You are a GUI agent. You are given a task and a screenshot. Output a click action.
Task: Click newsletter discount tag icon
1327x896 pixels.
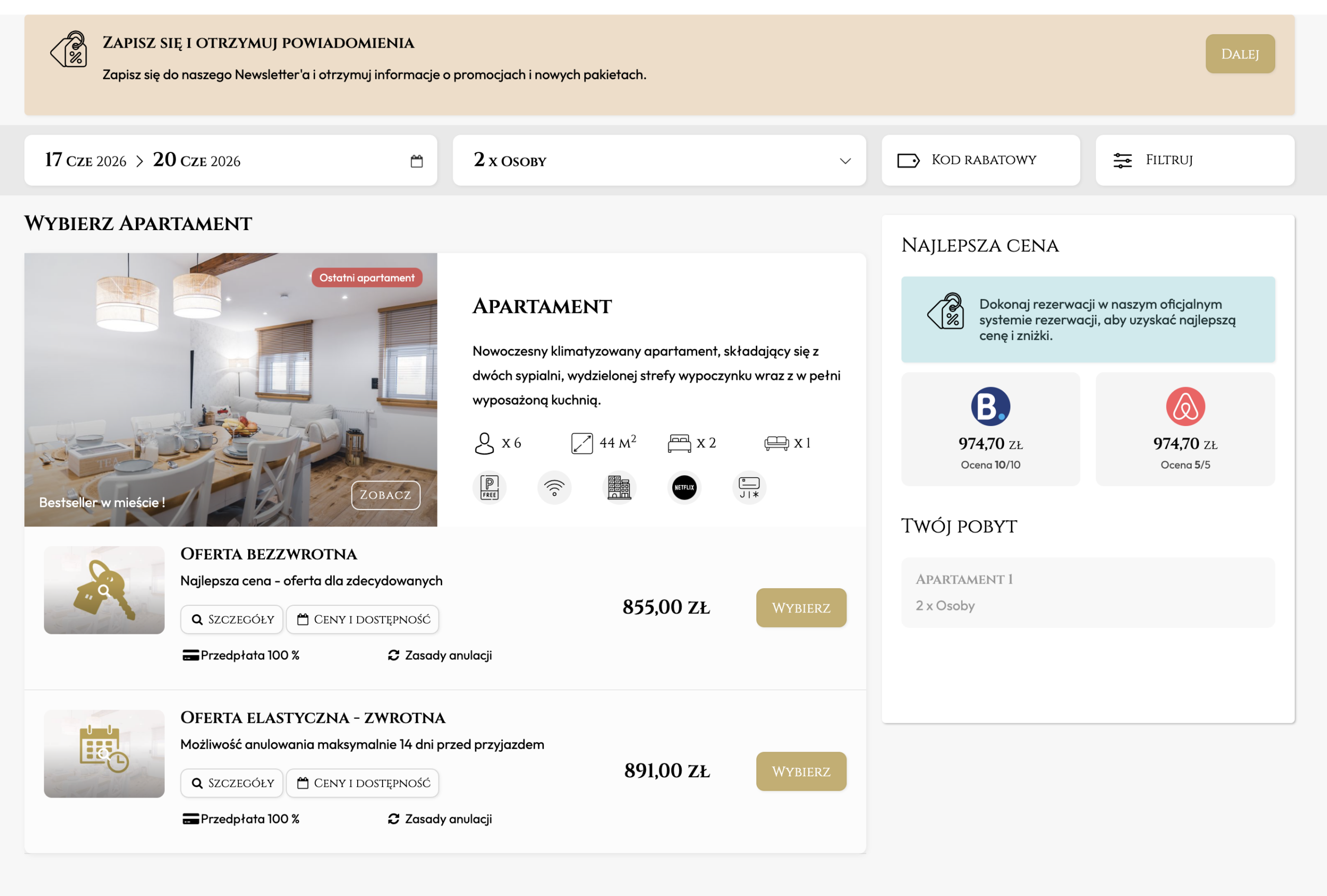[x=69, y=50]
